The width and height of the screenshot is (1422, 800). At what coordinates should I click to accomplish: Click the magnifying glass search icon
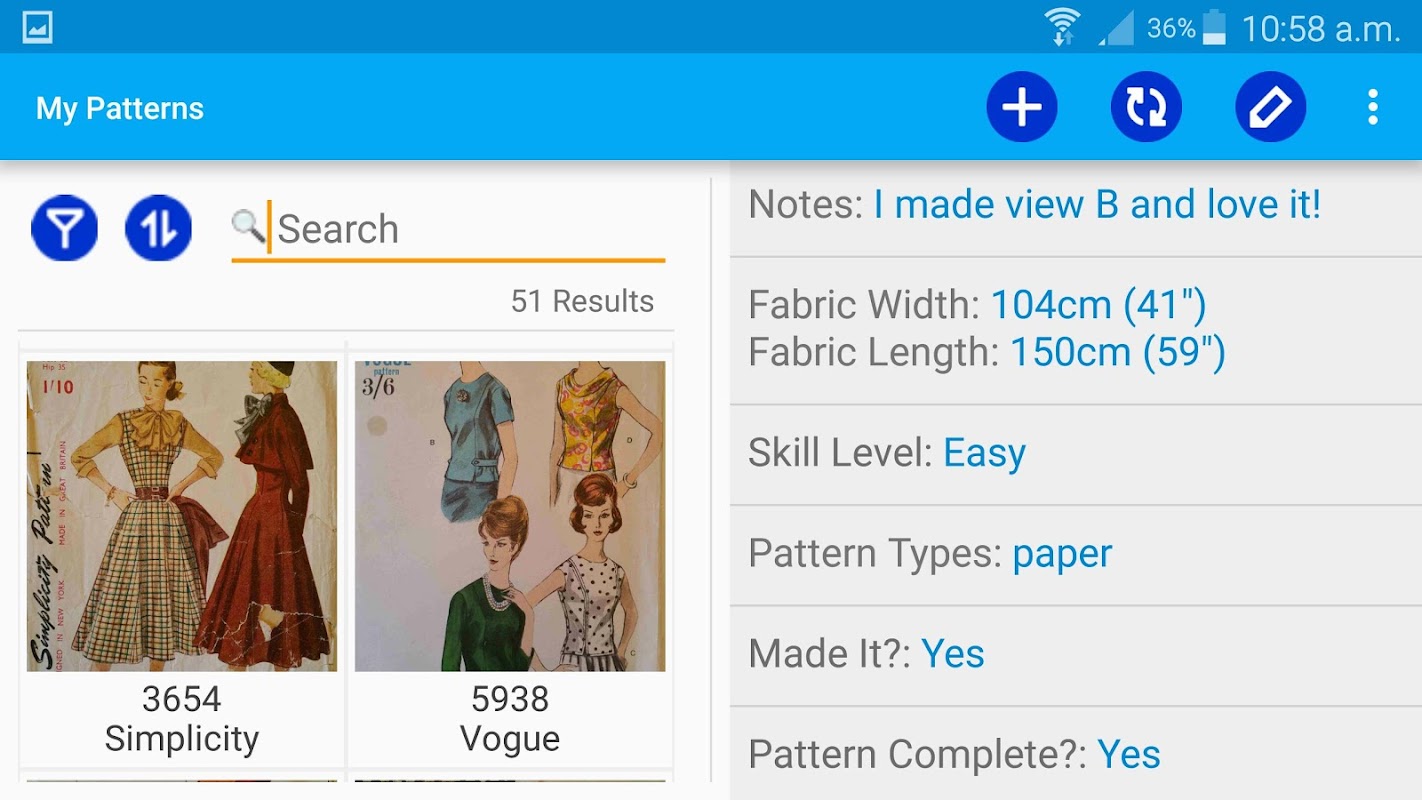pyautogui.click(x=248, y=226)
